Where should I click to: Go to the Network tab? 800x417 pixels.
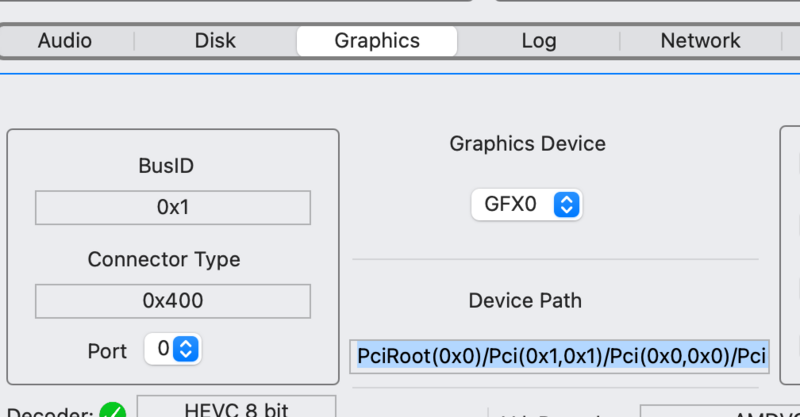point(700,41)
